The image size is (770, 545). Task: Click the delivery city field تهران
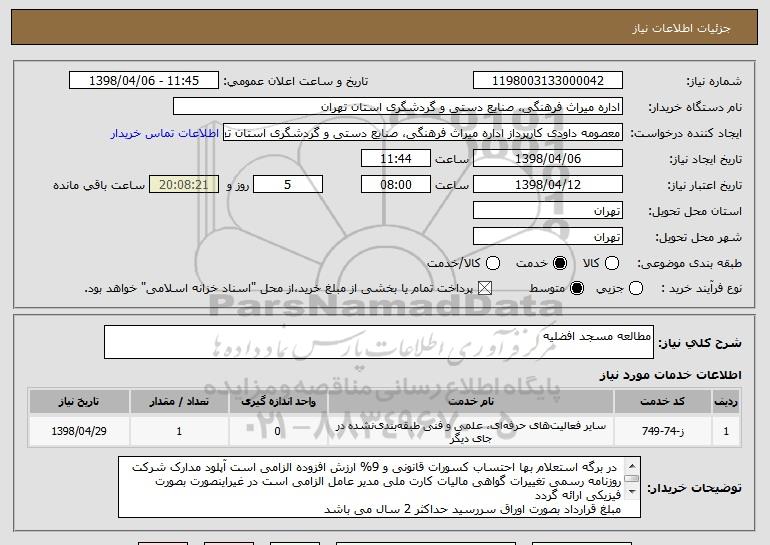(548, 237)
